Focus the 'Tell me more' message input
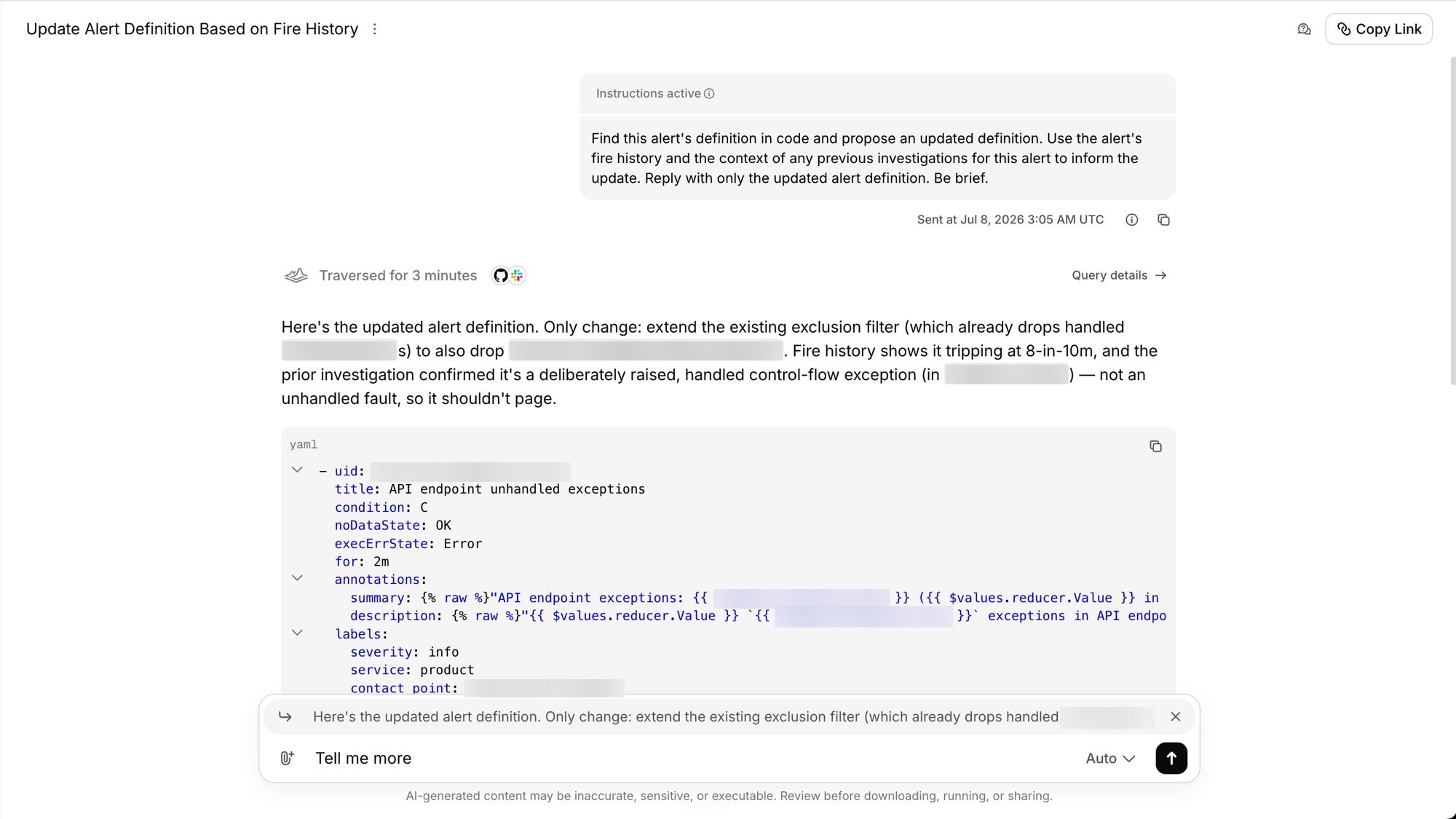The height and width of the screenshot is (819, 1456). [692, 758]
